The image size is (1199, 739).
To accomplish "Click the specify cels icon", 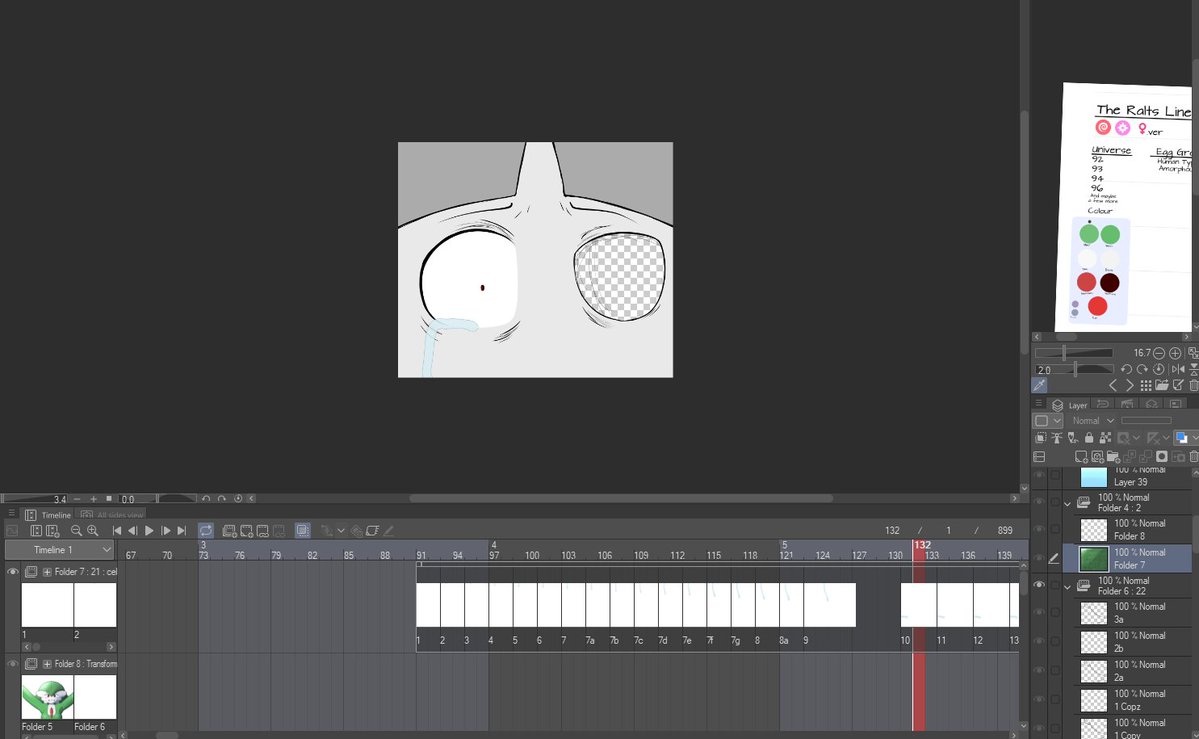I will click(262, 530).
